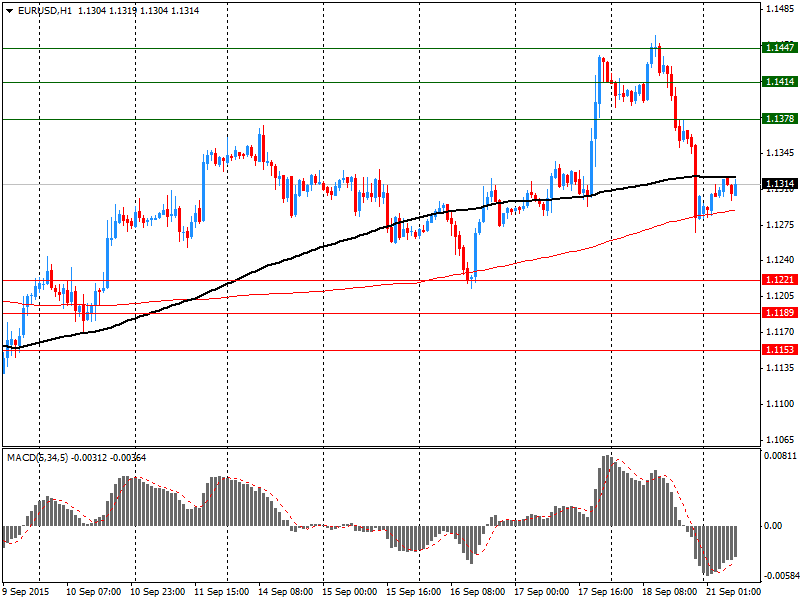This screenshot has width=800, height=600.
Task: Click the 21 Sep 01:00 time label
Action: click(733, 592)
